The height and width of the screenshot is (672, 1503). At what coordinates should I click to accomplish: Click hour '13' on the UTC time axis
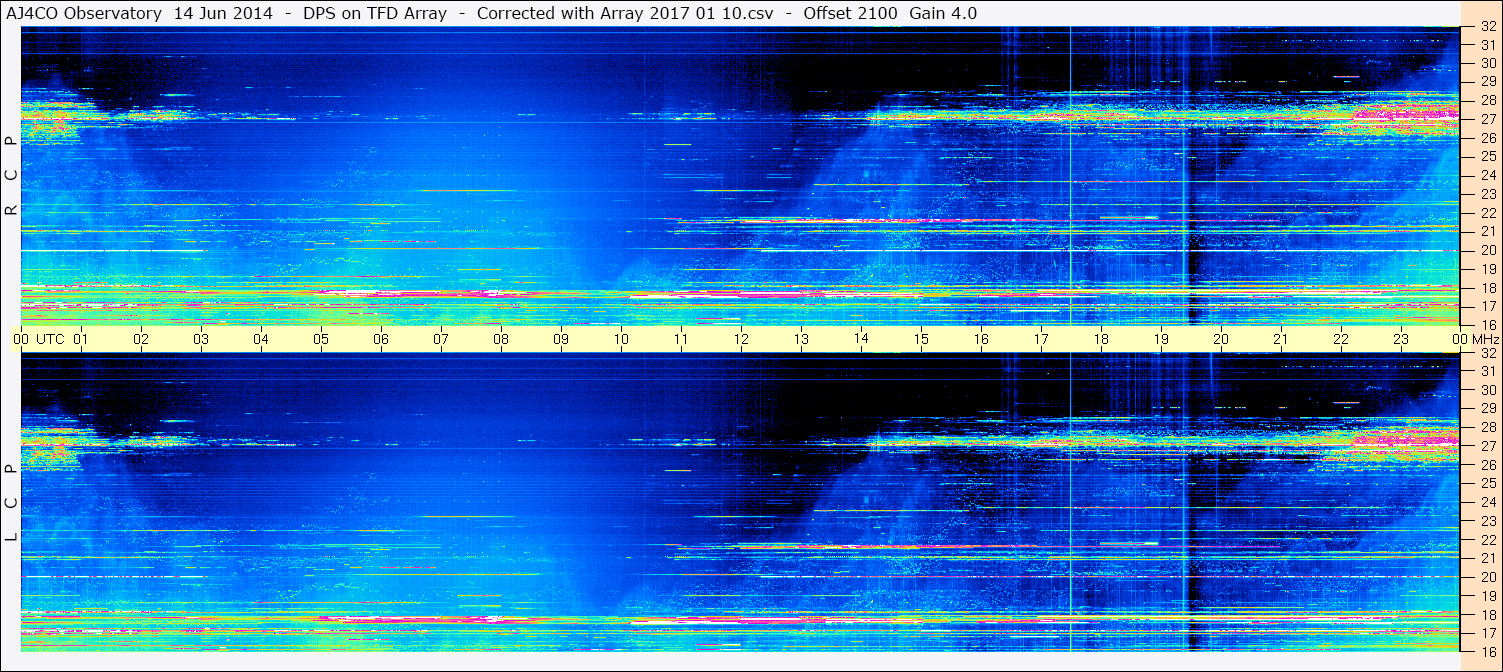tap(801, 339)
